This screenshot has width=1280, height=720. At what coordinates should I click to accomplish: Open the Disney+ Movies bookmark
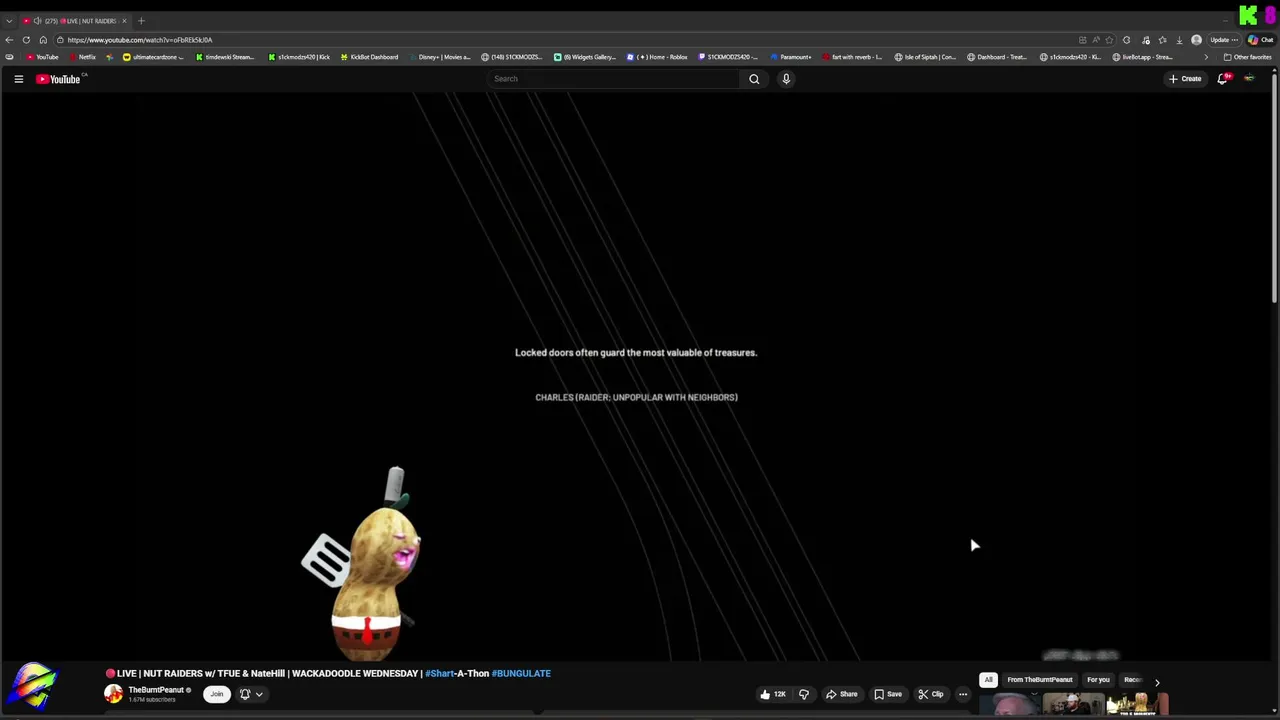tap(440, 57)
